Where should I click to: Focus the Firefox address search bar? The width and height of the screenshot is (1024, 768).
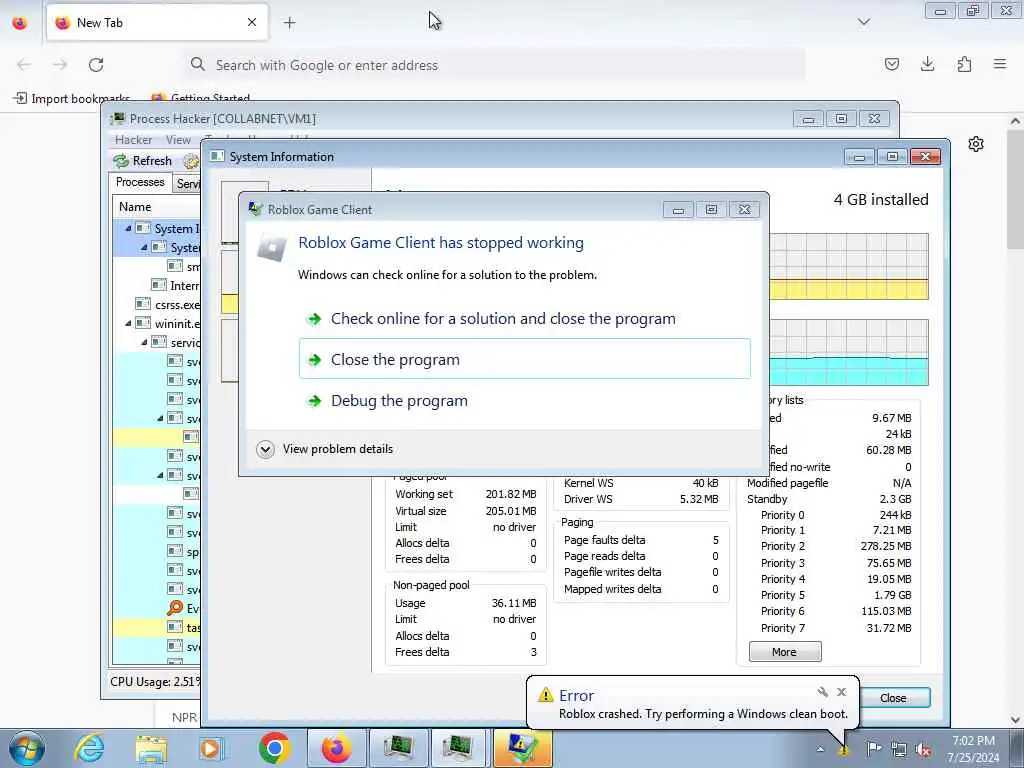coord(494,65)
